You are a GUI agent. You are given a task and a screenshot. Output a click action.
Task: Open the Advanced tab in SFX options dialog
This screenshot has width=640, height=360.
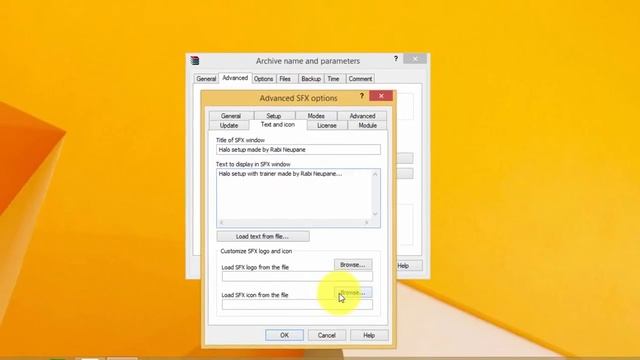pos(362,116)
